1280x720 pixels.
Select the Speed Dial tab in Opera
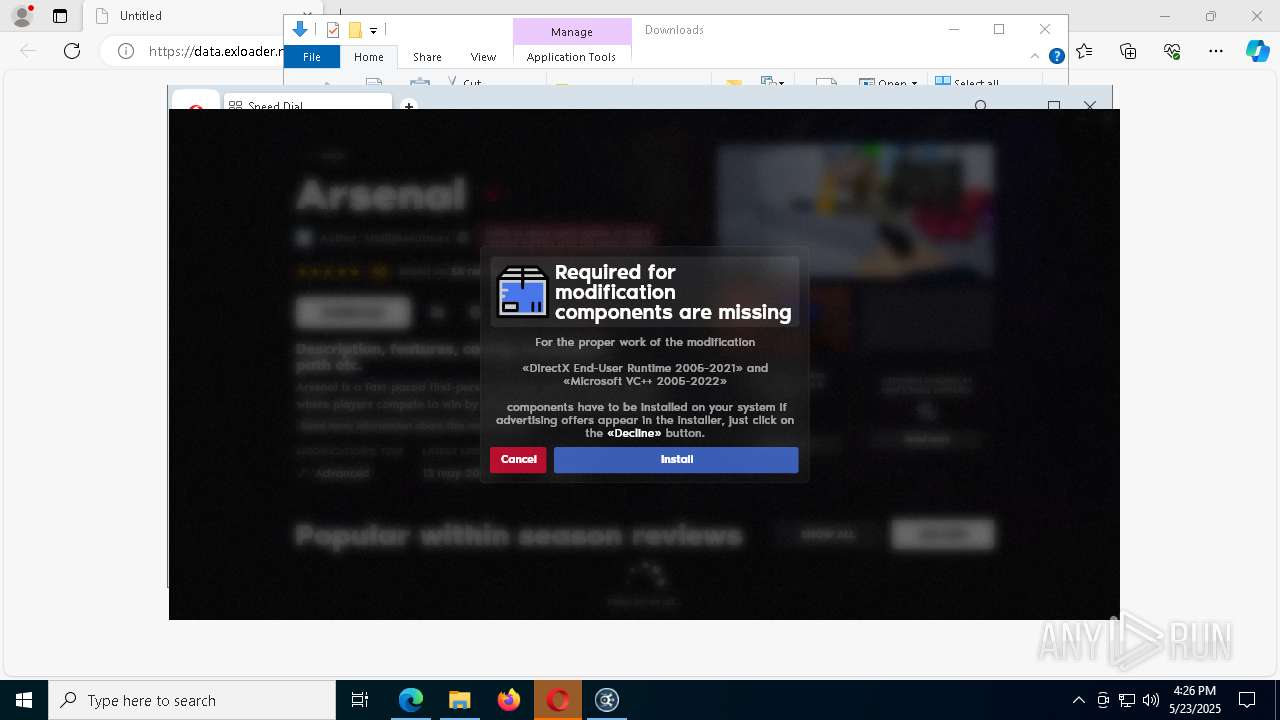[307, 104]
